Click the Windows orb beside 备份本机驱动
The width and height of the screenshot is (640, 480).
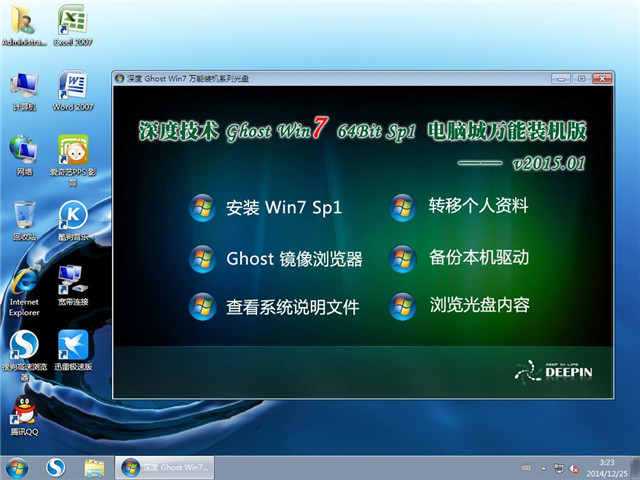point(402,259)
